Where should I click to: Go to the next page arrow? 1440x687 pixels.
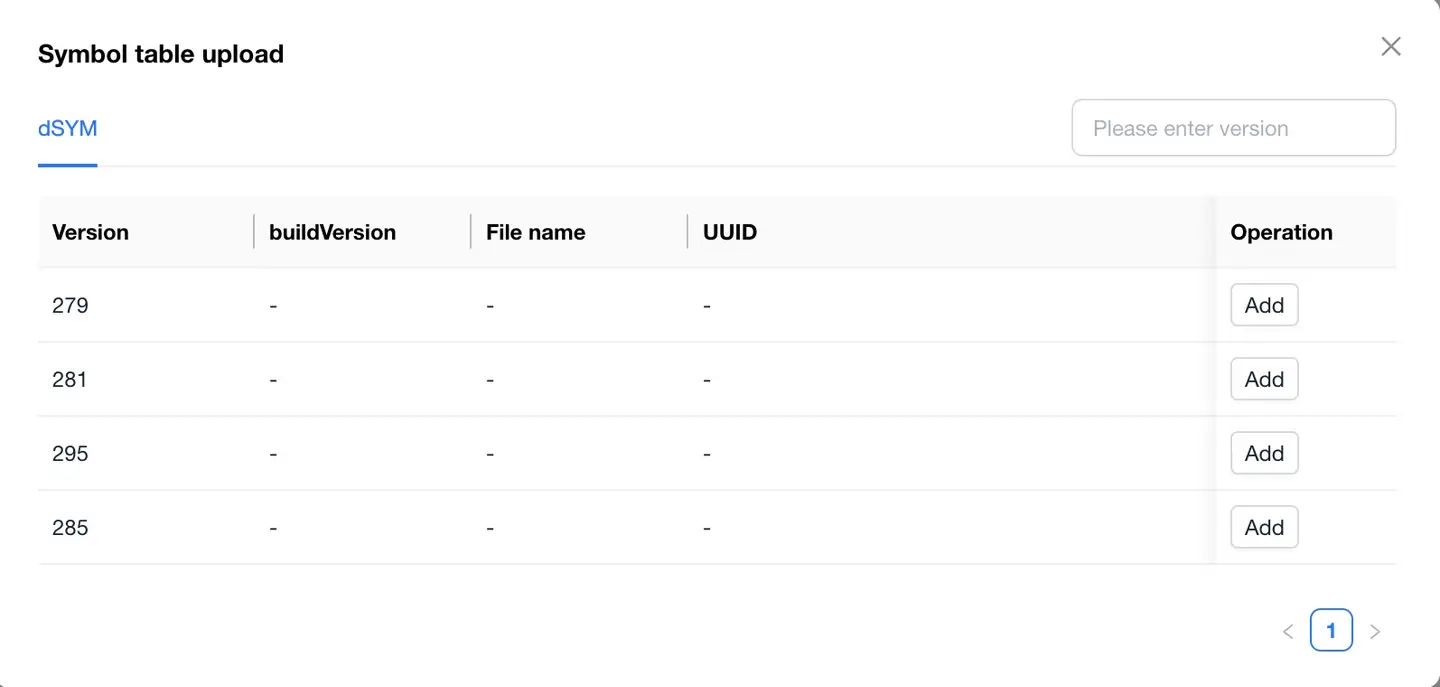coord(1375,631)
